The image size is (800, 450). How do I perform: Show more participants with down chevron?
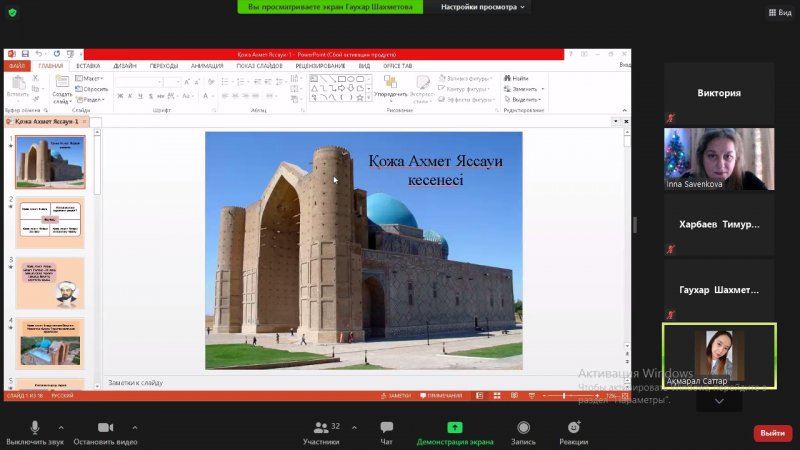pyautogui.click(x=719, y=401)
